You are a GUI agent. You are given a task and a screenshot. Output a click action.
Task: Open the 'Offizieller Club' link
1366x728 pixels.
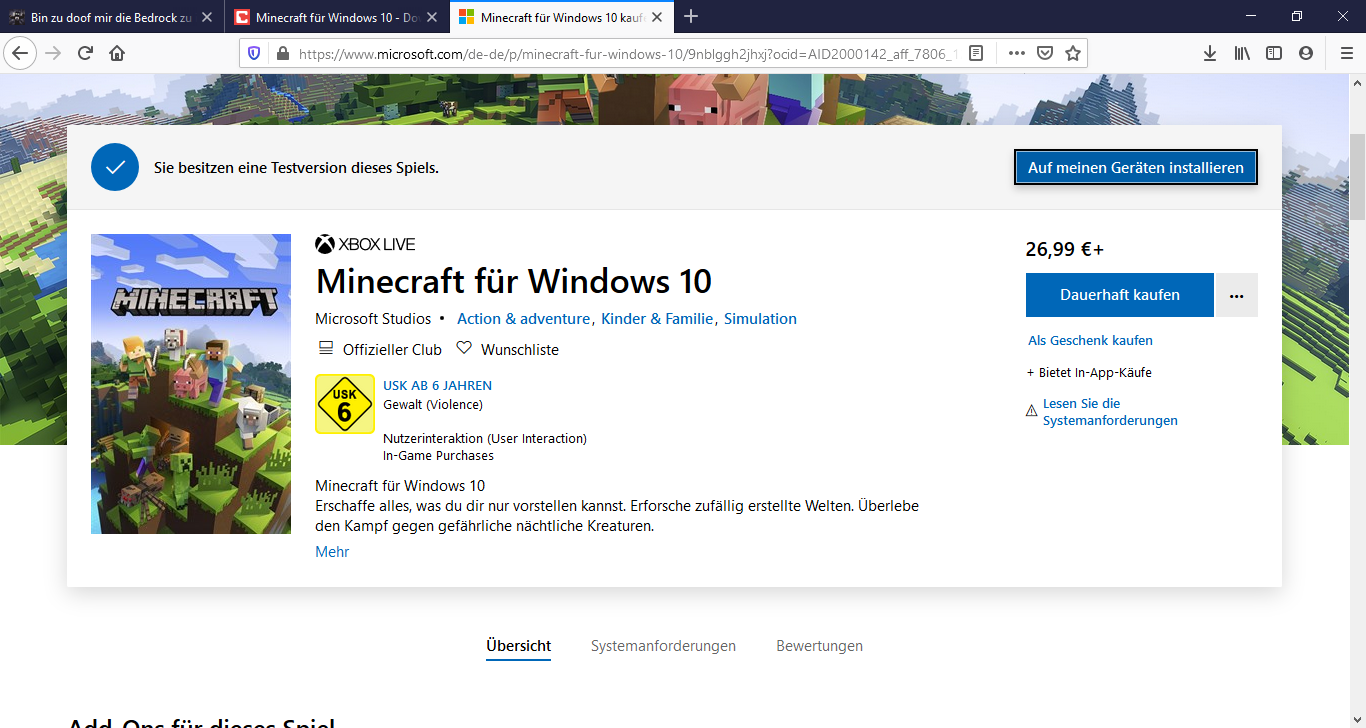(x=380, y=350)
